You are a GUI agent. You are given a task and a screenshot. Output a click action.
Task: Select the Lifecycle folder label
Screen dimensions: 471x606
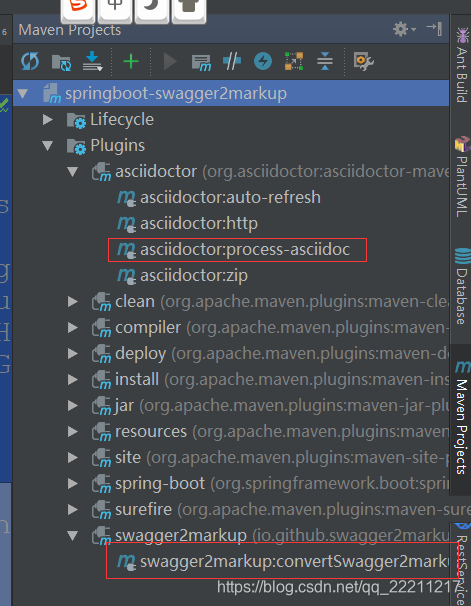tap(122, 119)
